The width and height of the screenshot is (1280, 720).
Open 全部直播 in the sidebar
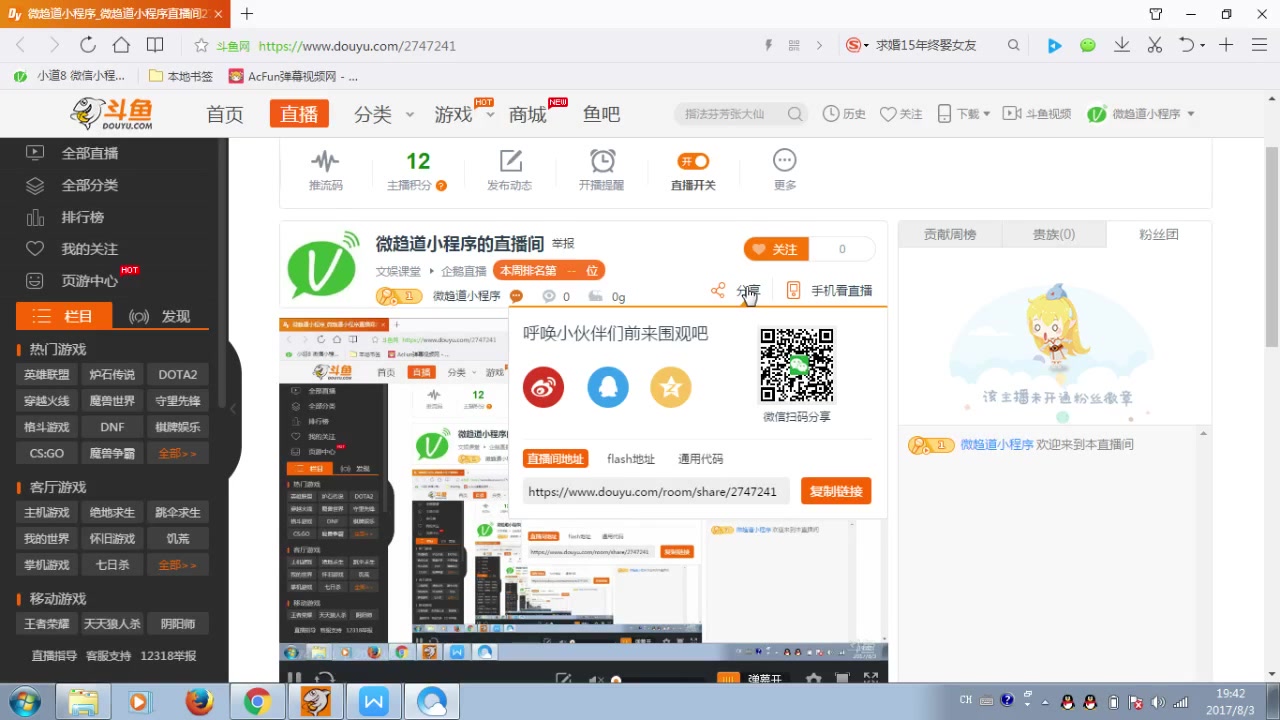tap(89, 153)
